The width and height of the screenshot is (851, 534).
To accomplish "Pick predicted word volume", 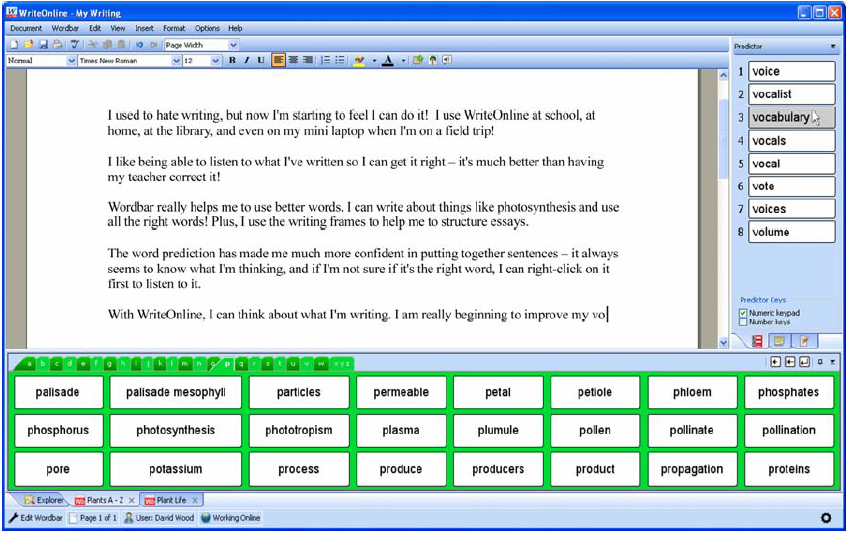I will [791, 232].
